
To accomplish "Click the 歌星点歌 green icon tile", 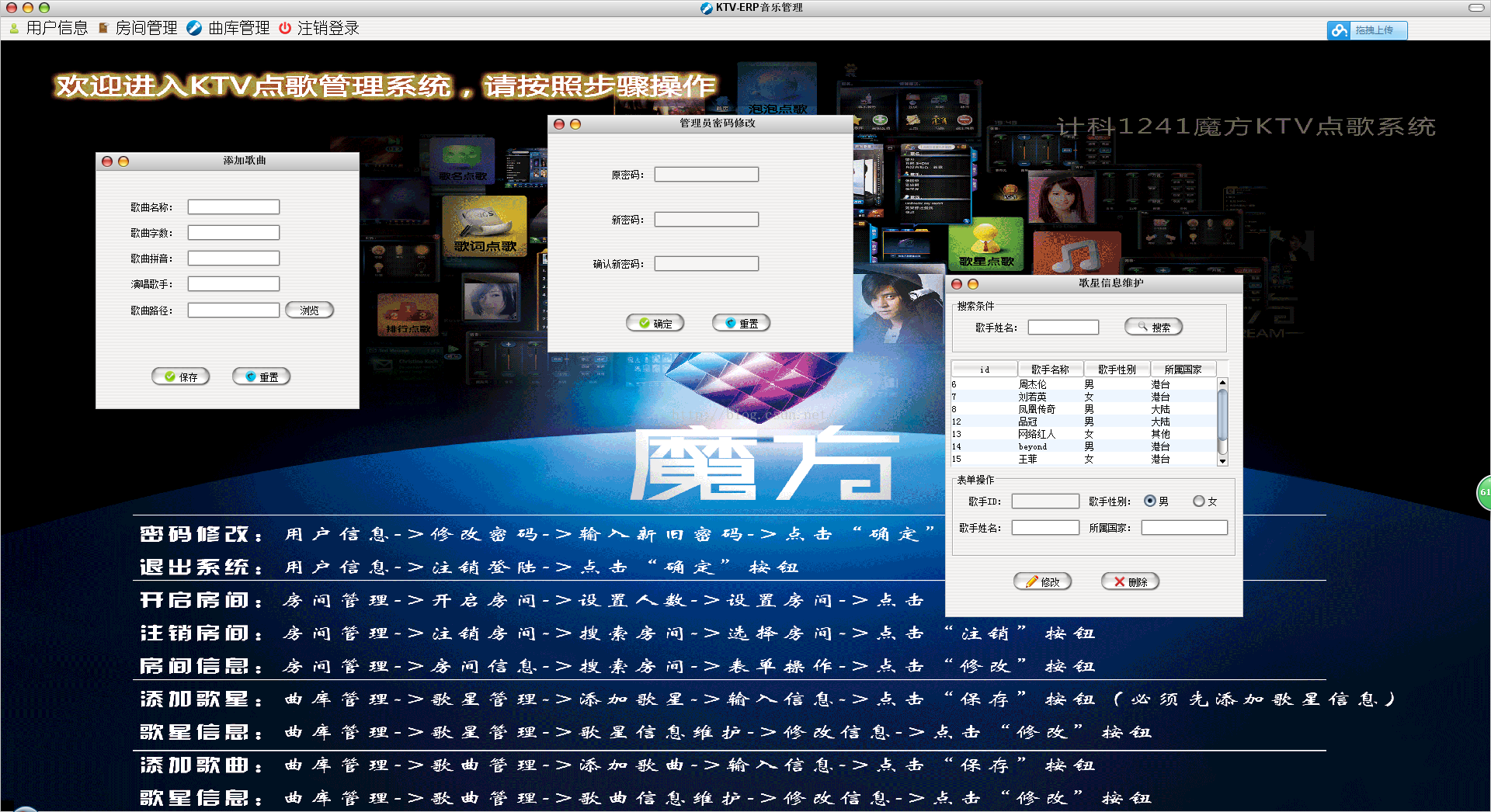I will 986,245.
